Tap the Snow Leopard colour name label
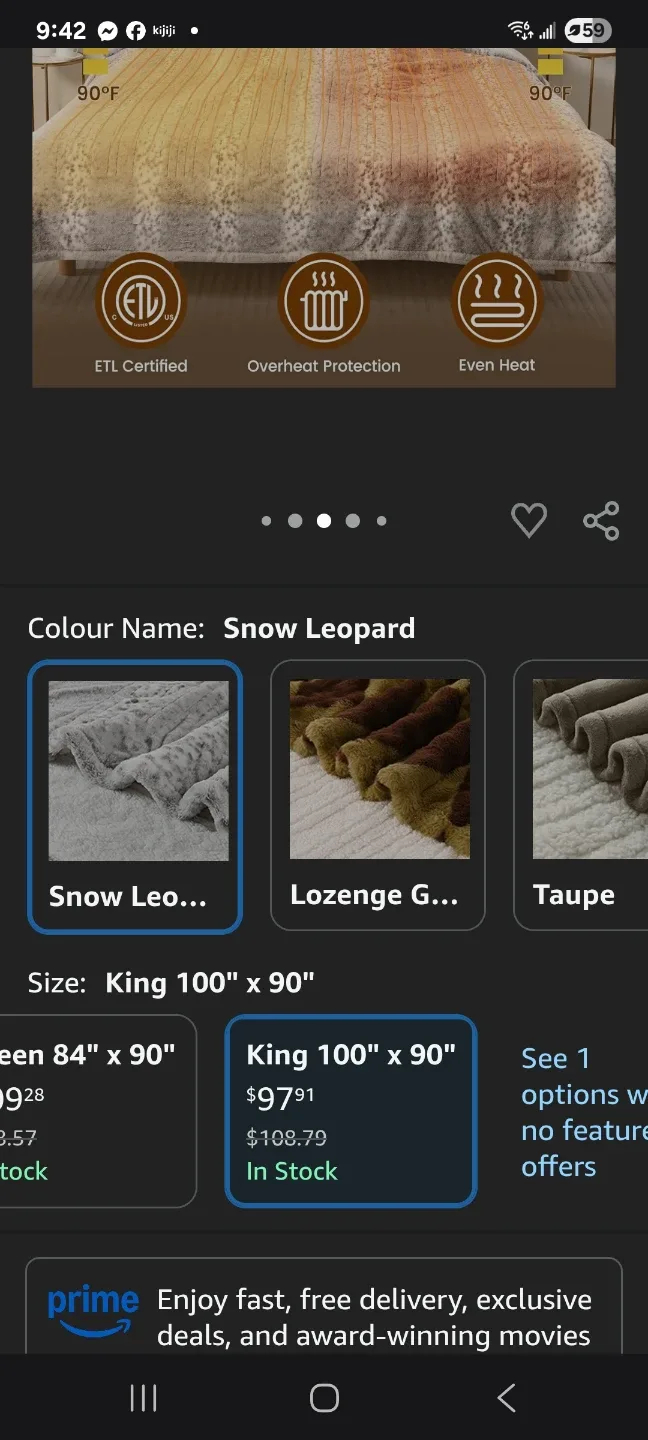 tap(319, 628)
